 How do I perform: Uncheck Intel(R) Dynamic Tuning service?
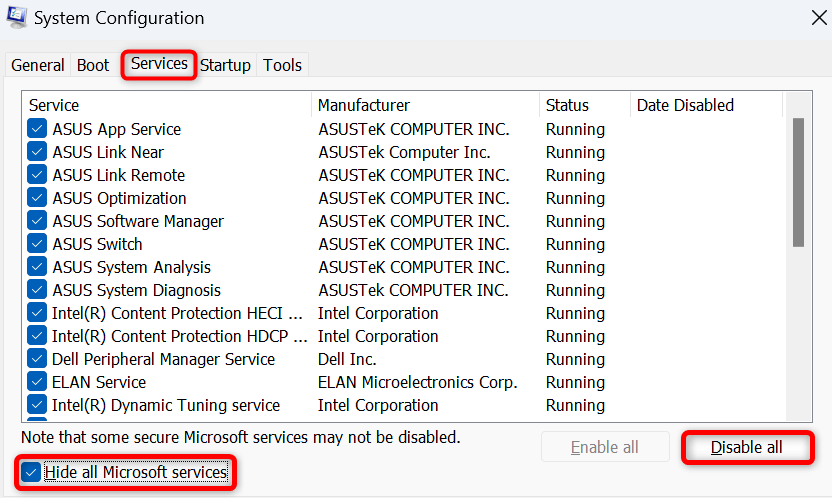(x=37, y=405)
